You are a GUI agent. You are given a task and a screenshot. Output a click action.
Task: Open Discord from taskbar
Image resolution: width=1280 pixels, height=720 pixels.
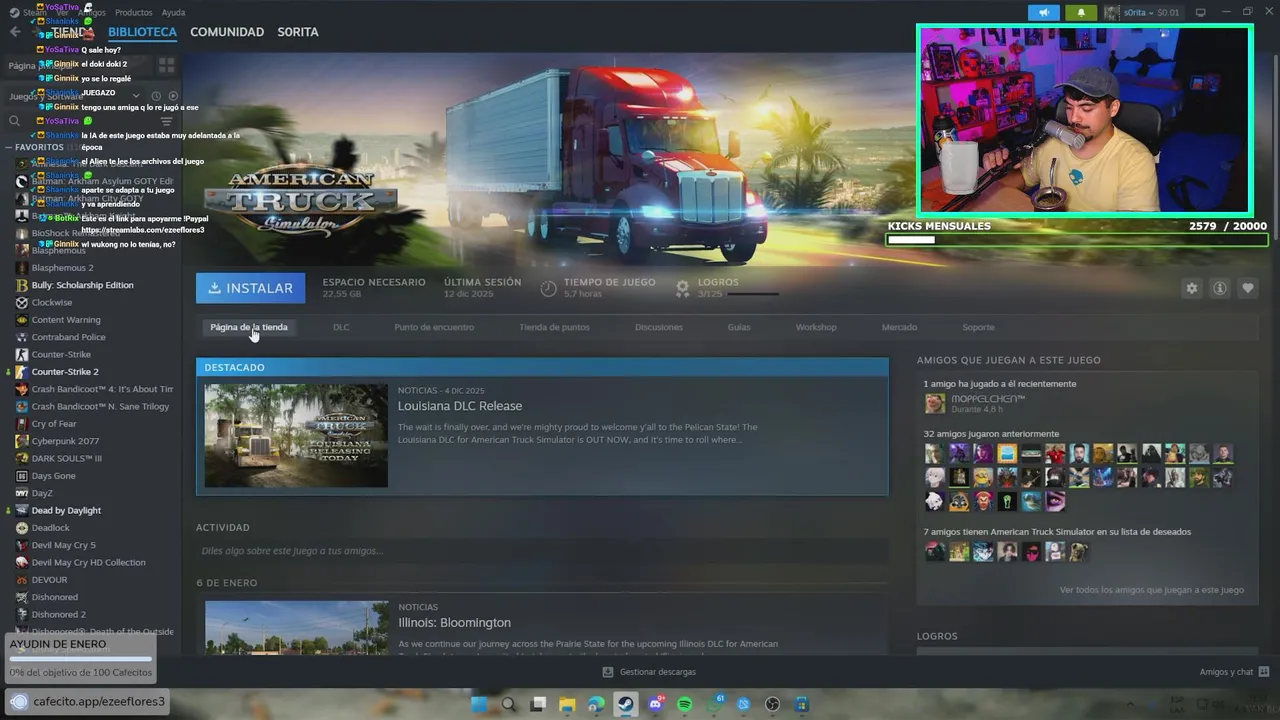656,704
